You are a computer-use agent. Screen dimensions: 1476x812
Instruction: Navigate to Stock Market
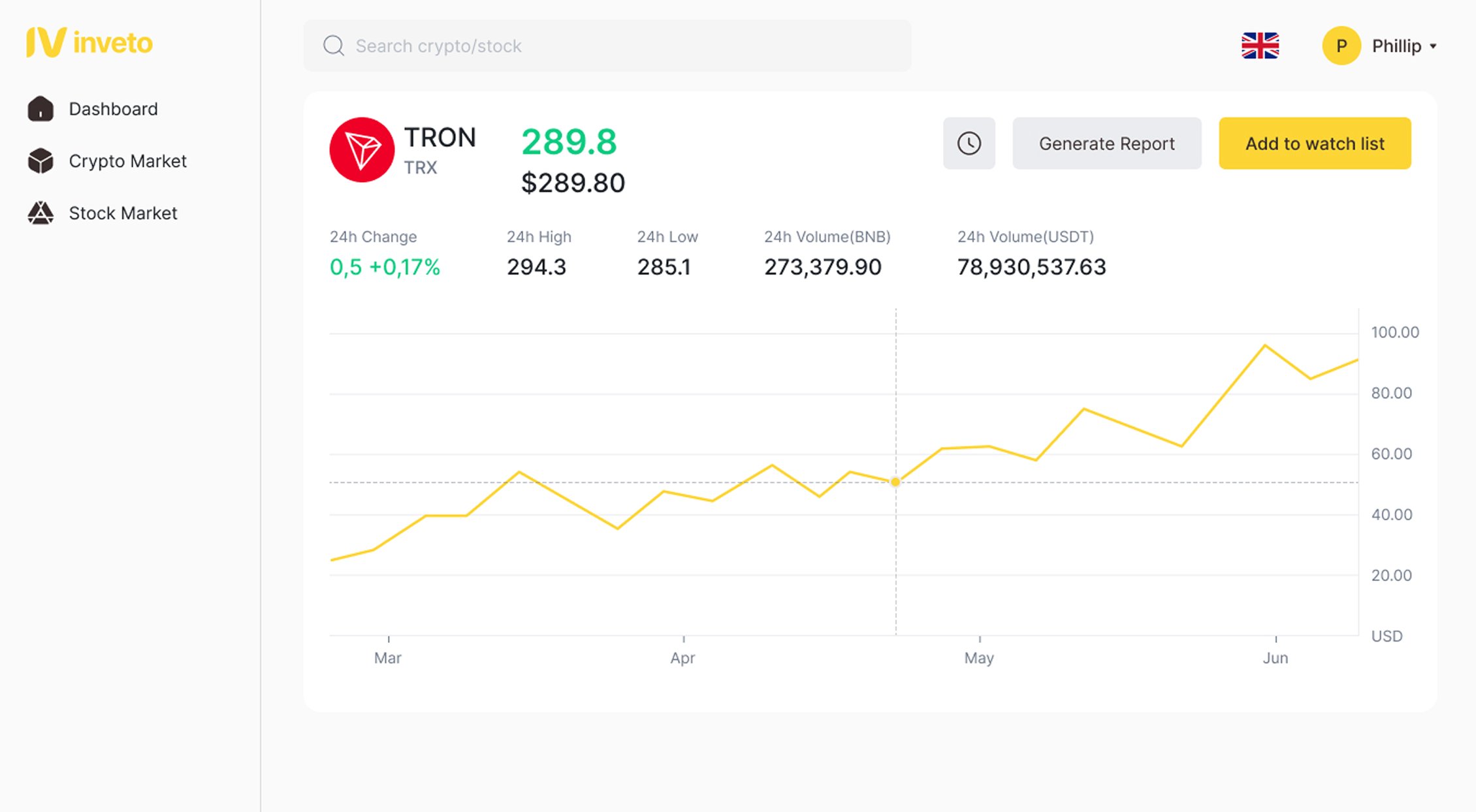click(123, 213)
